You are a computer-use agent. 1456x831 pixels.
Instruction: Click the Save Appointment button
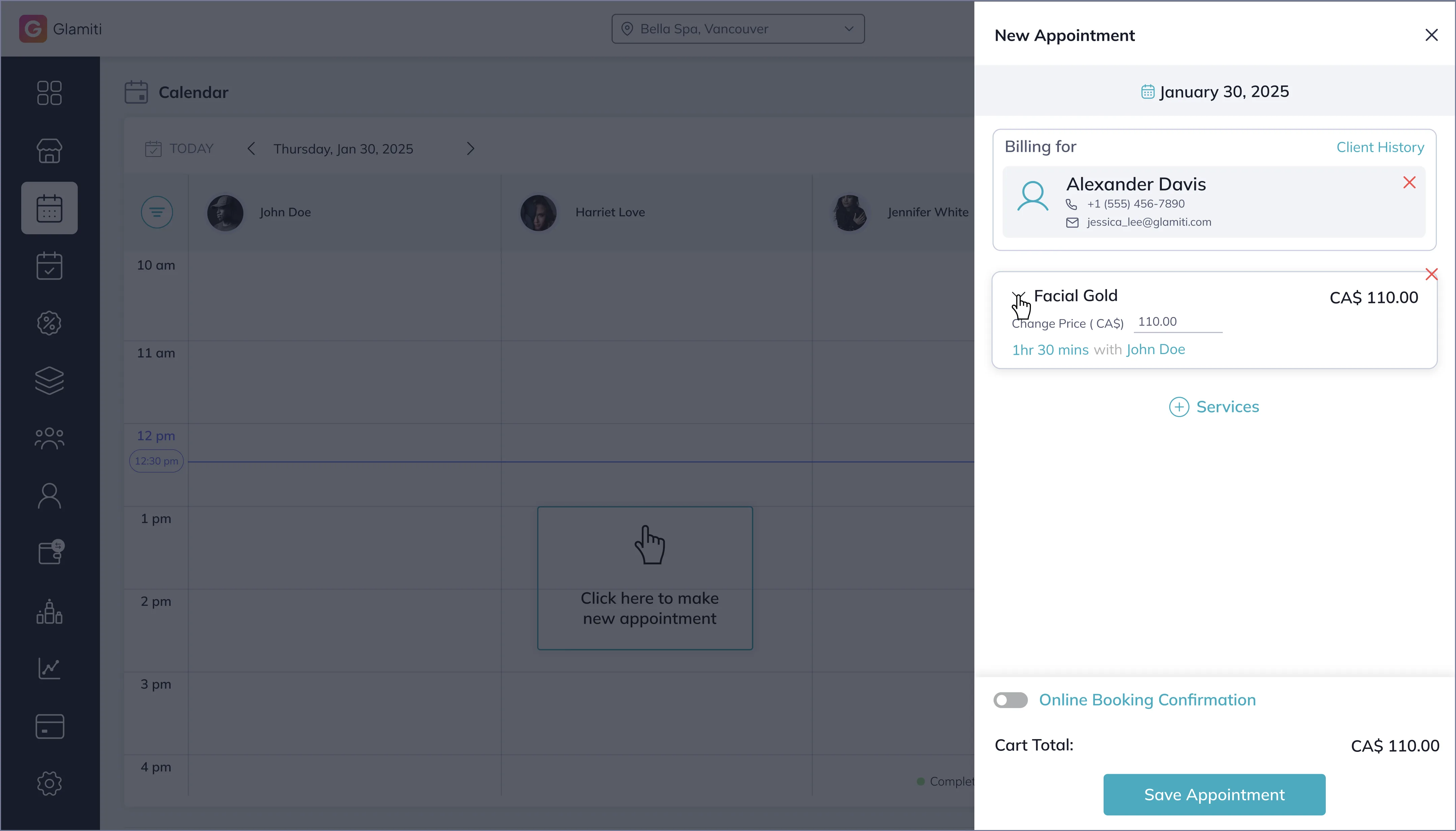[1214, 794]
